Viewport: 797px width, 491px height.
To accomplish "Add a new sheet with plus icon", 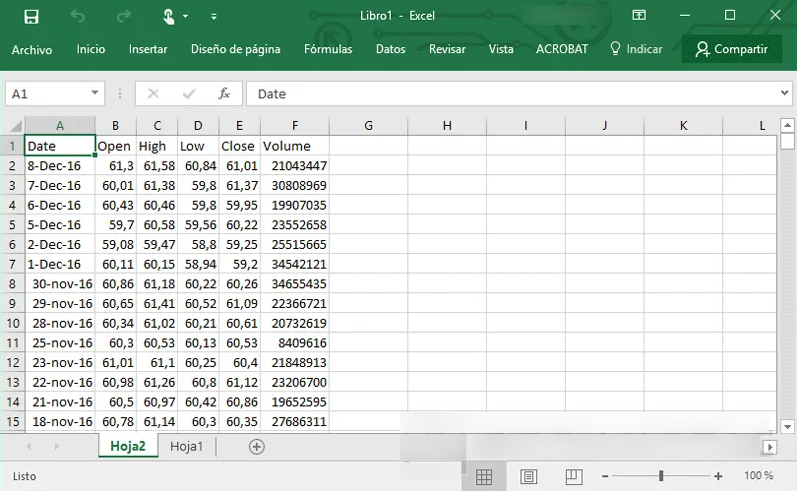I will pyautogui.click(x=257, y=447).
